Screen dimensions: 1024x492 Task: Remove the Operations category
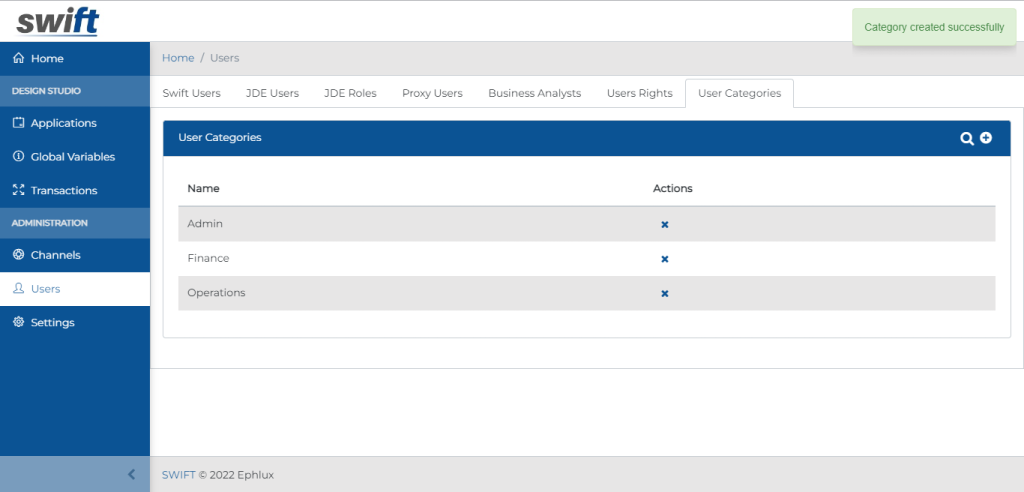665,294
